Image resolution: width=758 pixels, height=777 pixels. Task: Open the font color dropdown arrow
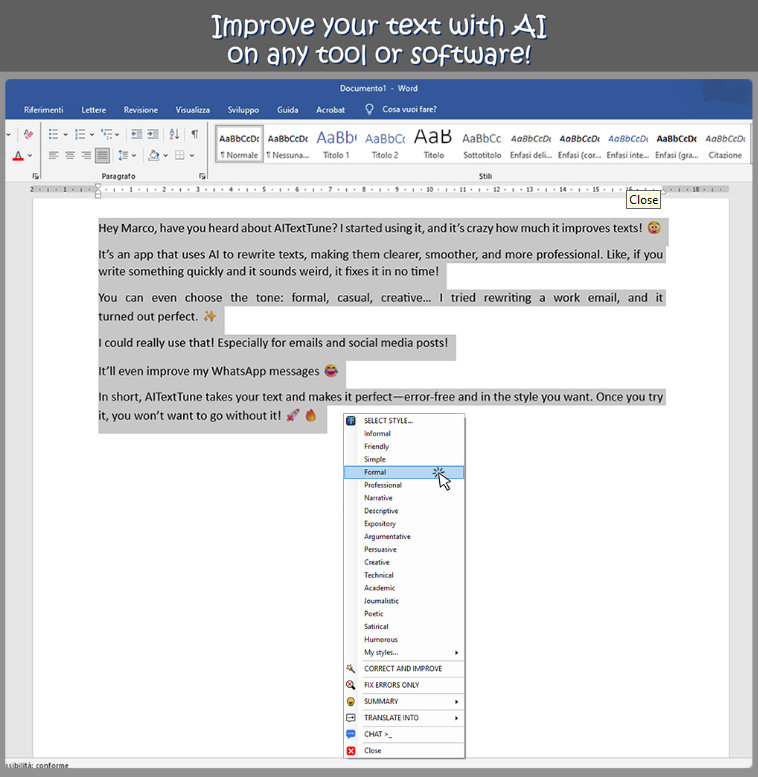tap(30, 156)
